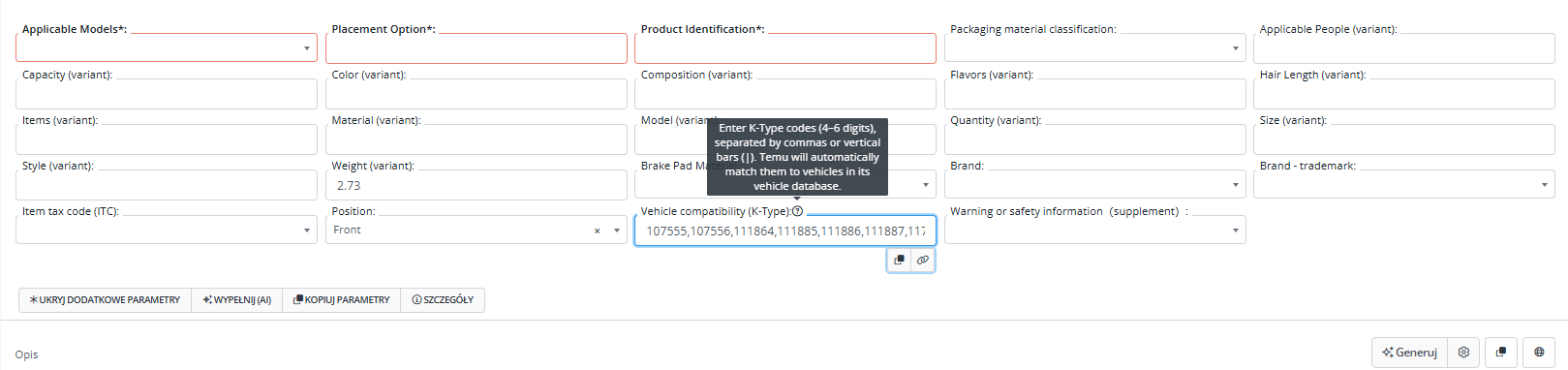The width and height of the screenshot is (1568, 370).
Task: Click Kopiuj Parametry button
Action: [342, 300]
